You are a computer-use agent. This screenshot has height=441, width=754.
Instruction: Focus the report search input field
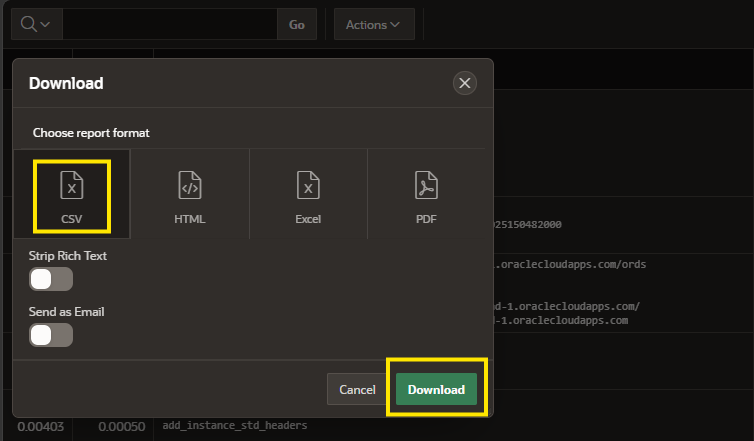click(x=170, y=24)
